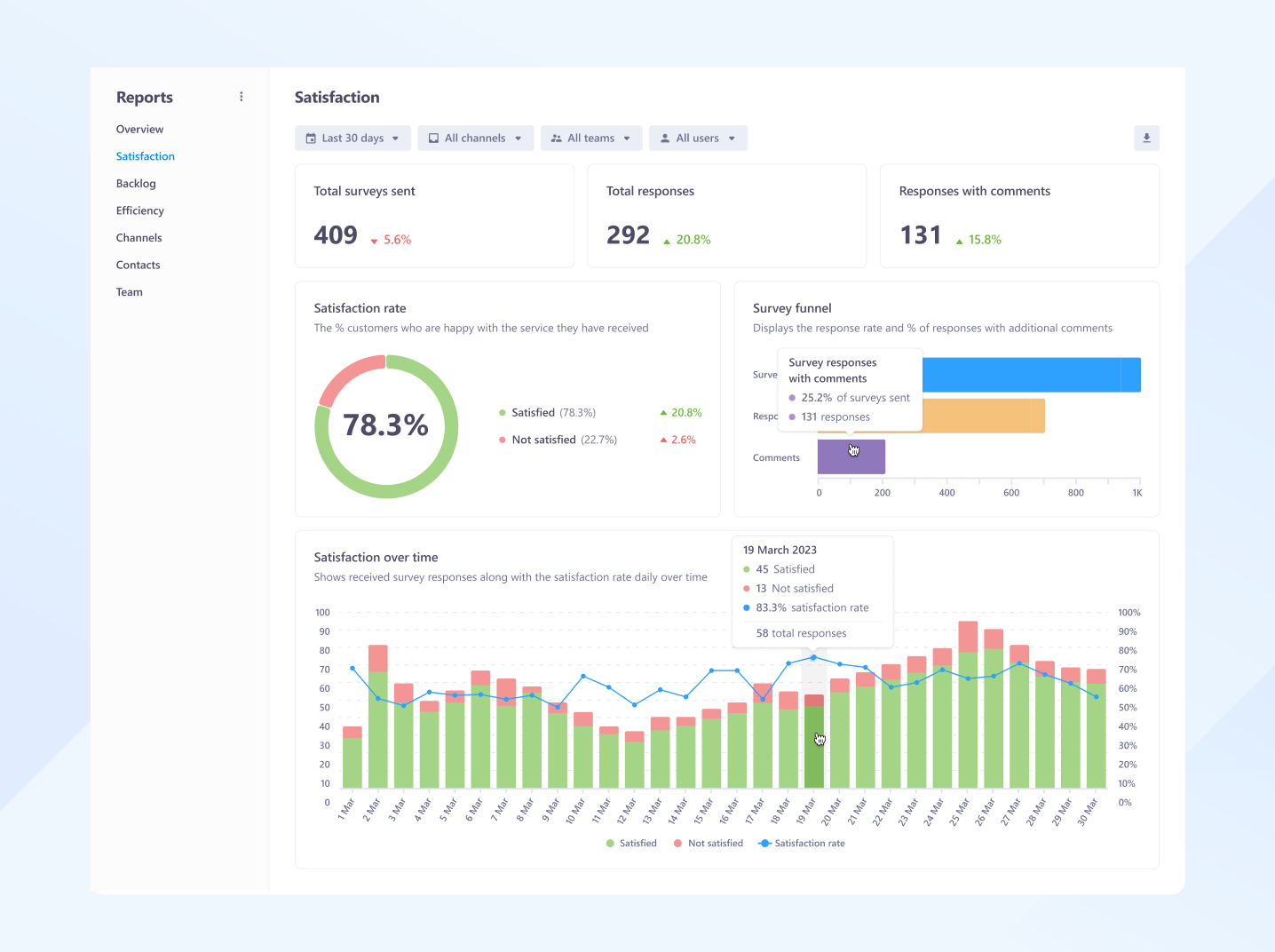
Task: Toggle Satisfaction rate line in chart legend
Action: [802, 844]
